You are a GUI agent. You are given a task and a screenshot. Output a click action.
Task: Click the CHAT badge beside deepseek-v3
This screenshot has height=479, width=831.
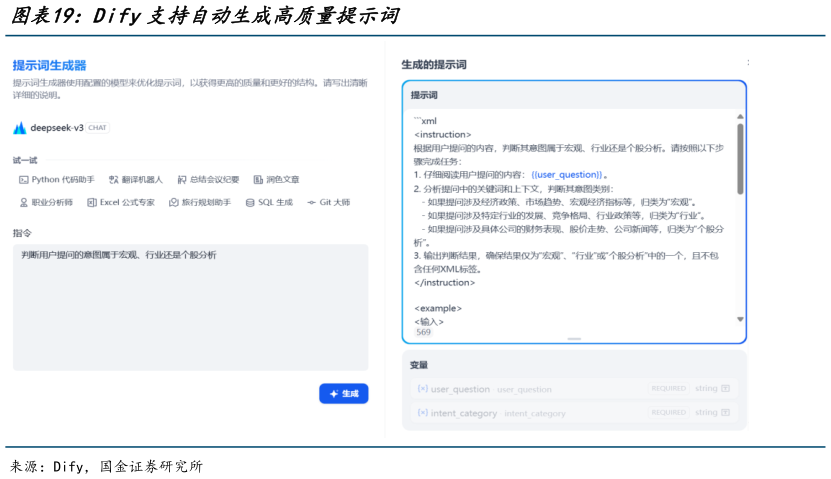pyautogui.click(x=98, y=128)
